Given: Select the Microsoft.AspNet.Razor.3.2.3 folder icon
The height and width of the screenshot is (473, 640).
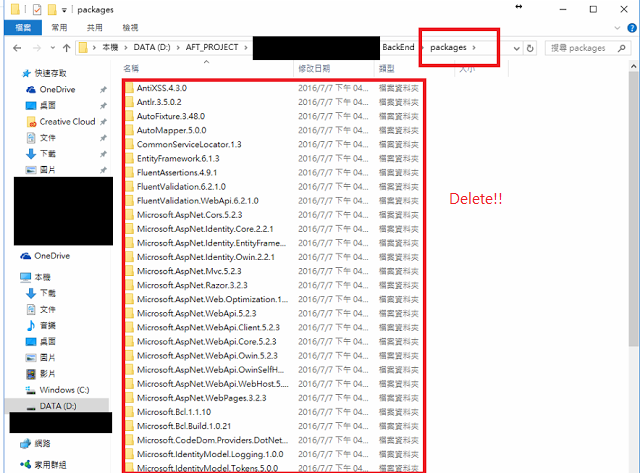Looking at the screenshot, I should click(x=129, y=285).
